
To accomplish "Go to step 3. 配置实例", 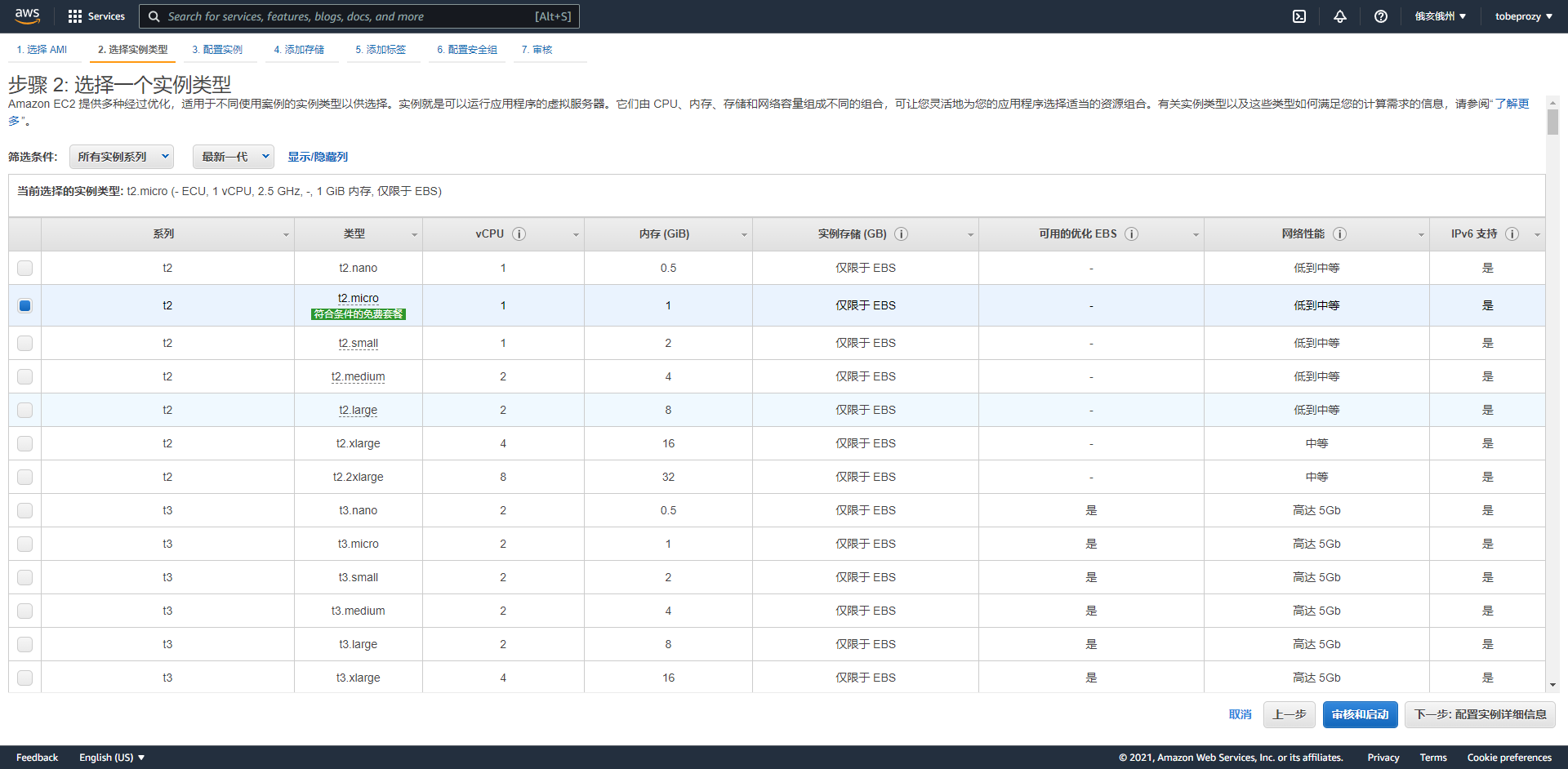I will [217, 50].
